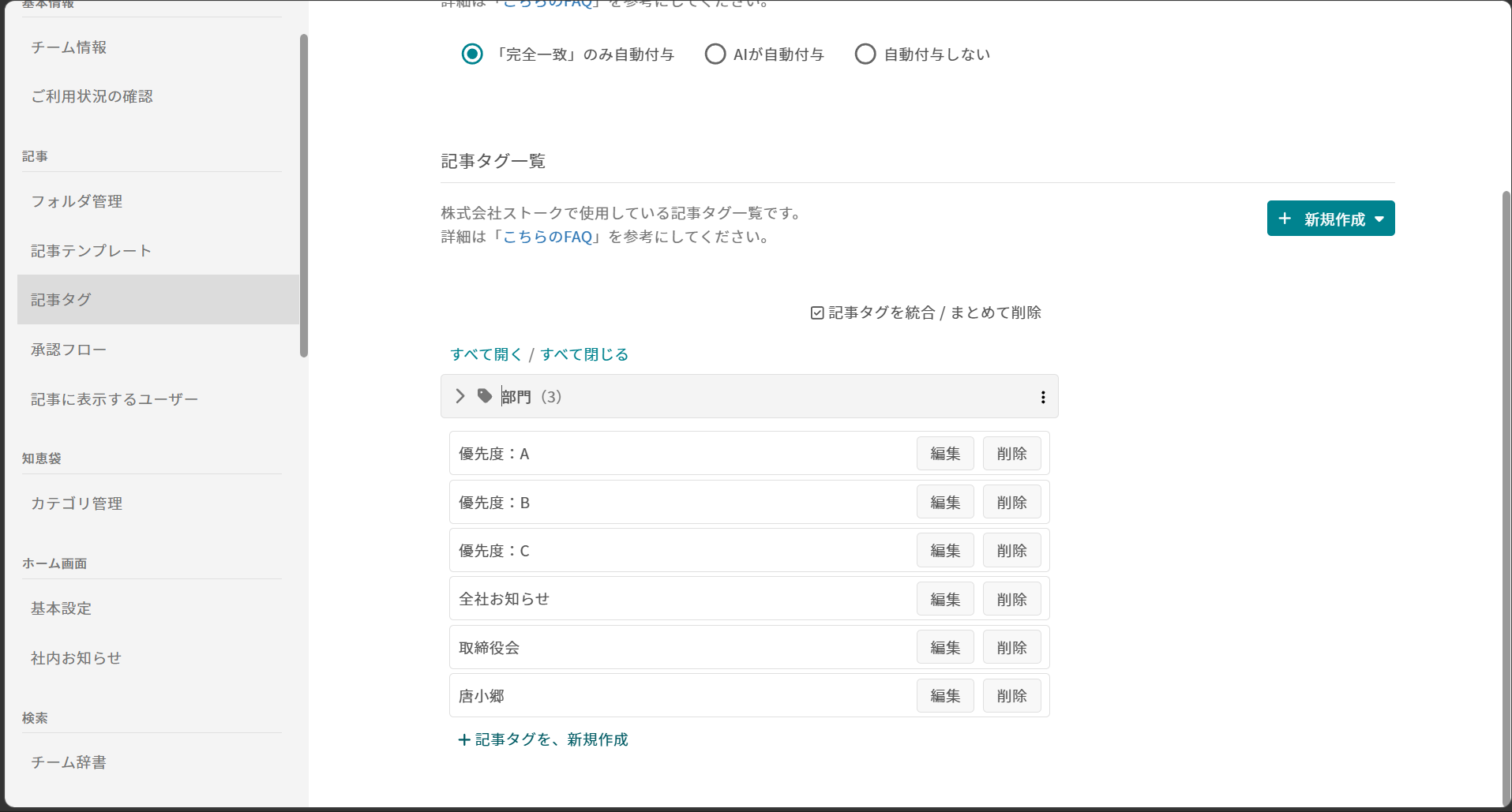Delete the 優先度：C tag
The height and width of the screenshot is (812, 1512).
coord(1011,551)
